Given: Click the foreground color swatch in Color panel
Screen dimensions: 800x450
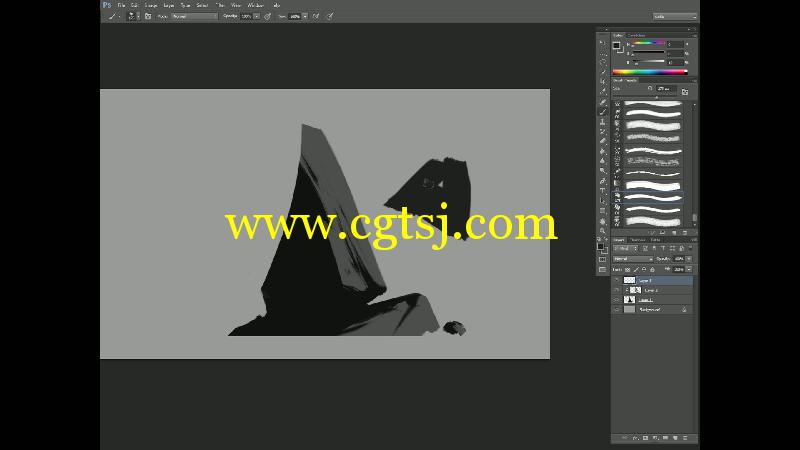Looking at the screenshot, I should point(616,45).
